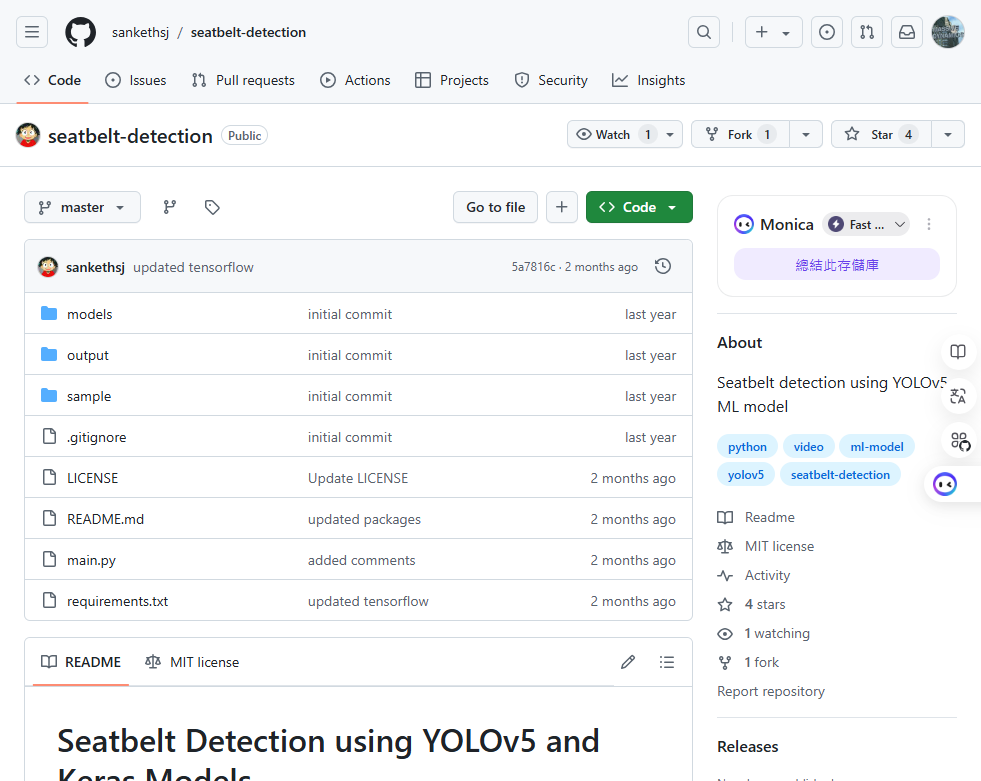Open Monica Fast model dropdown
Image resolution: width=981 pixels, height=781 pixels.
pyautogui.click(x=865, y=224)
